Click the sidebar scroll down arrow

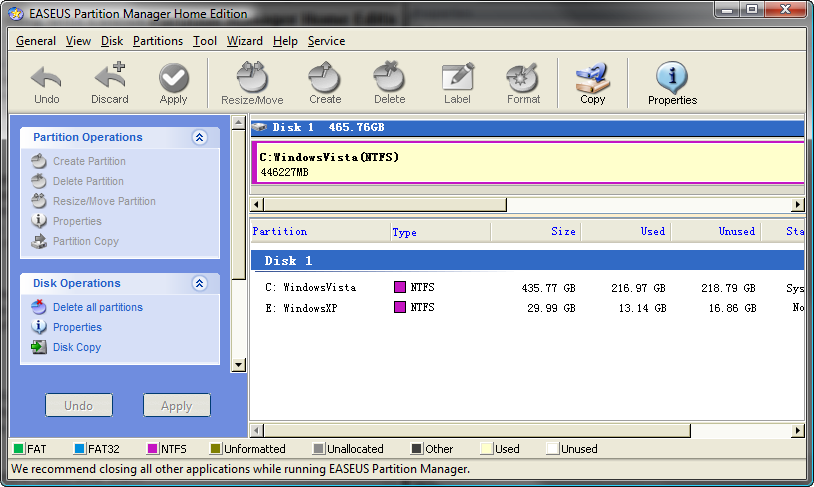(238, 364)
